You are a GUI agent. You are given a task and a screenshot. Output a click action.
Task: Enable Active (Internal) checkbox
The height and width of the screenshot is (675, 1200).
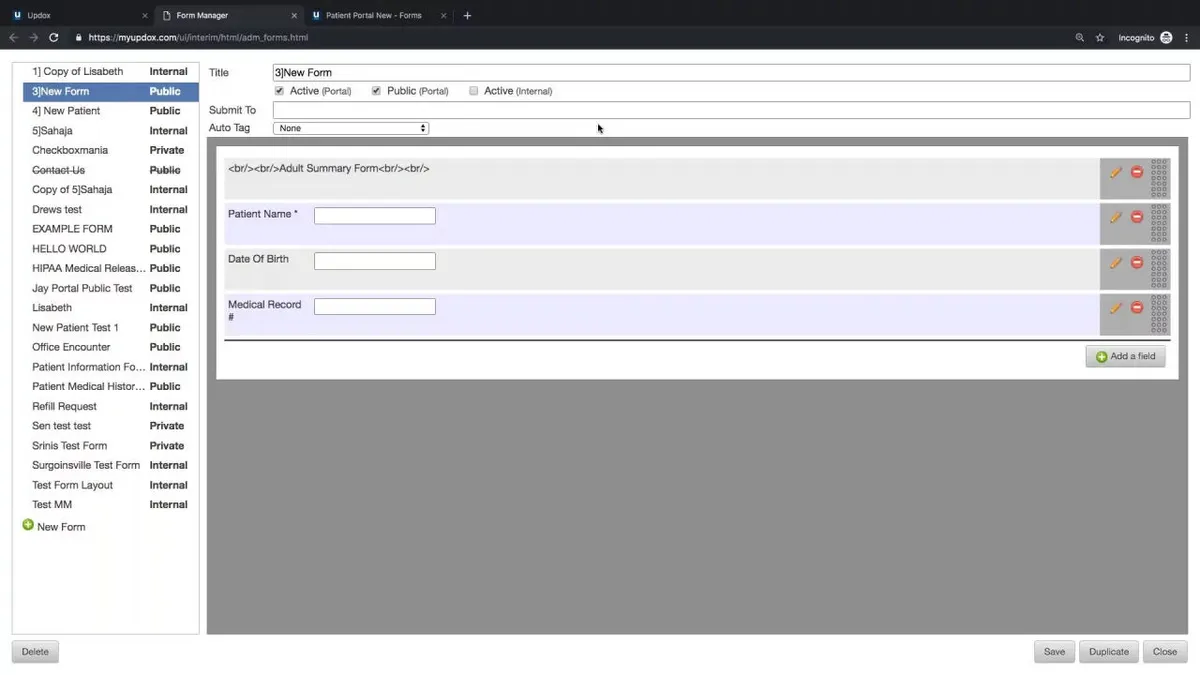coord(473,91)
